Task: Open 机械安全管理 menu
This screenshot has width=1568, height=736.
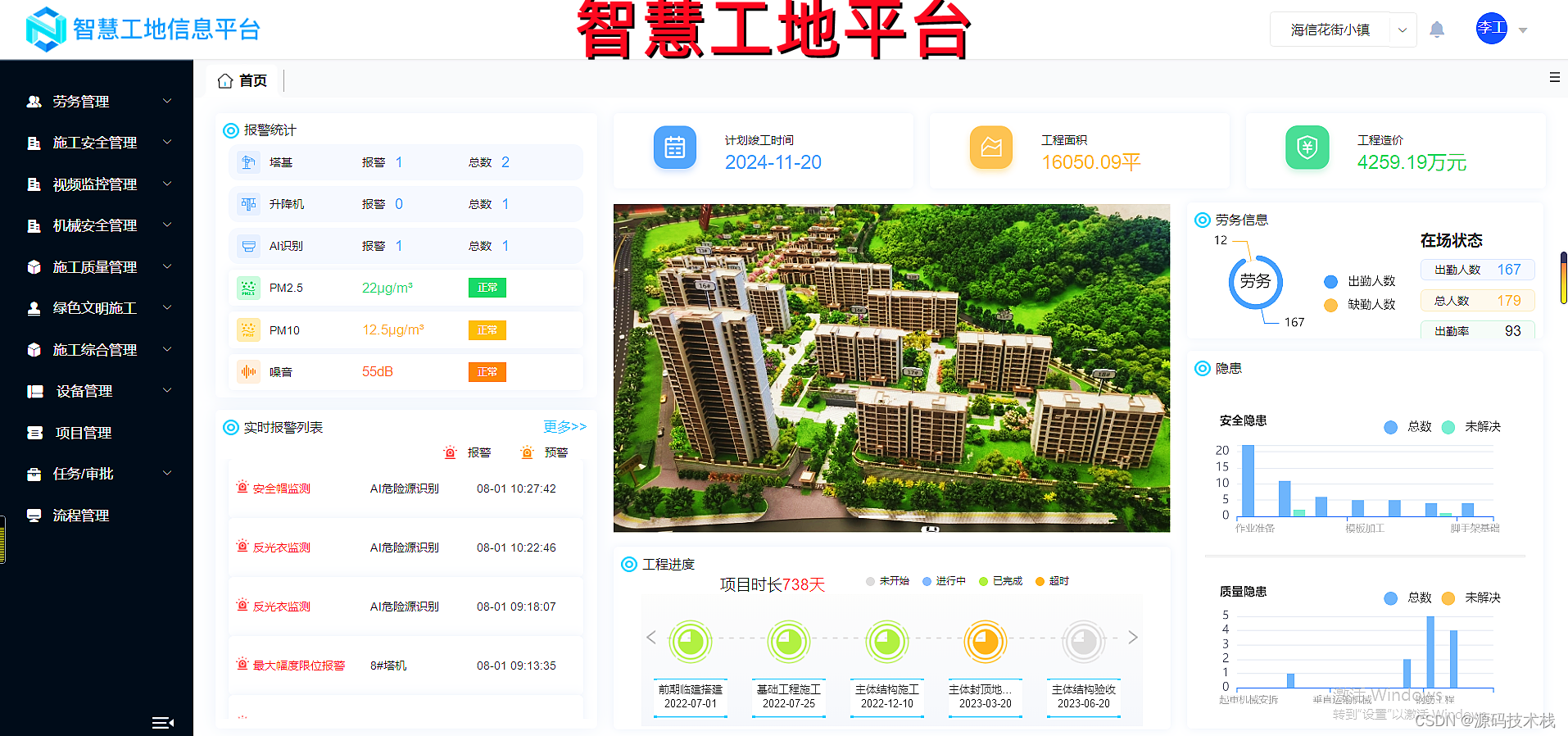Action: pyautogui.click(x=97, y=225)
